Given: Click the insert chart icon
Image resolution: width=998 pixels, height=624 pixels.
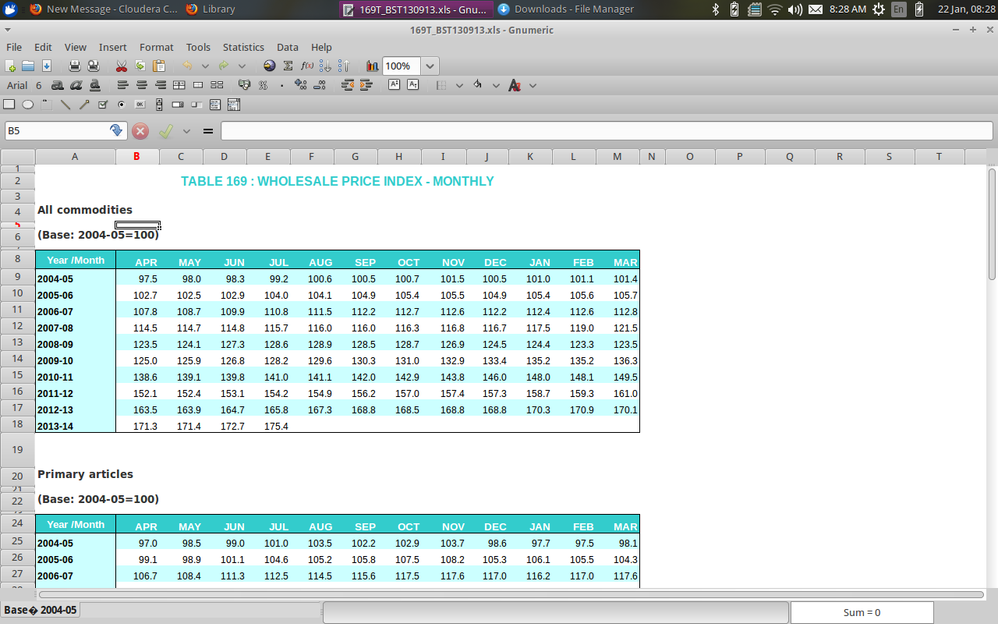Looking at the screenshot, I should tap(372, 66).
